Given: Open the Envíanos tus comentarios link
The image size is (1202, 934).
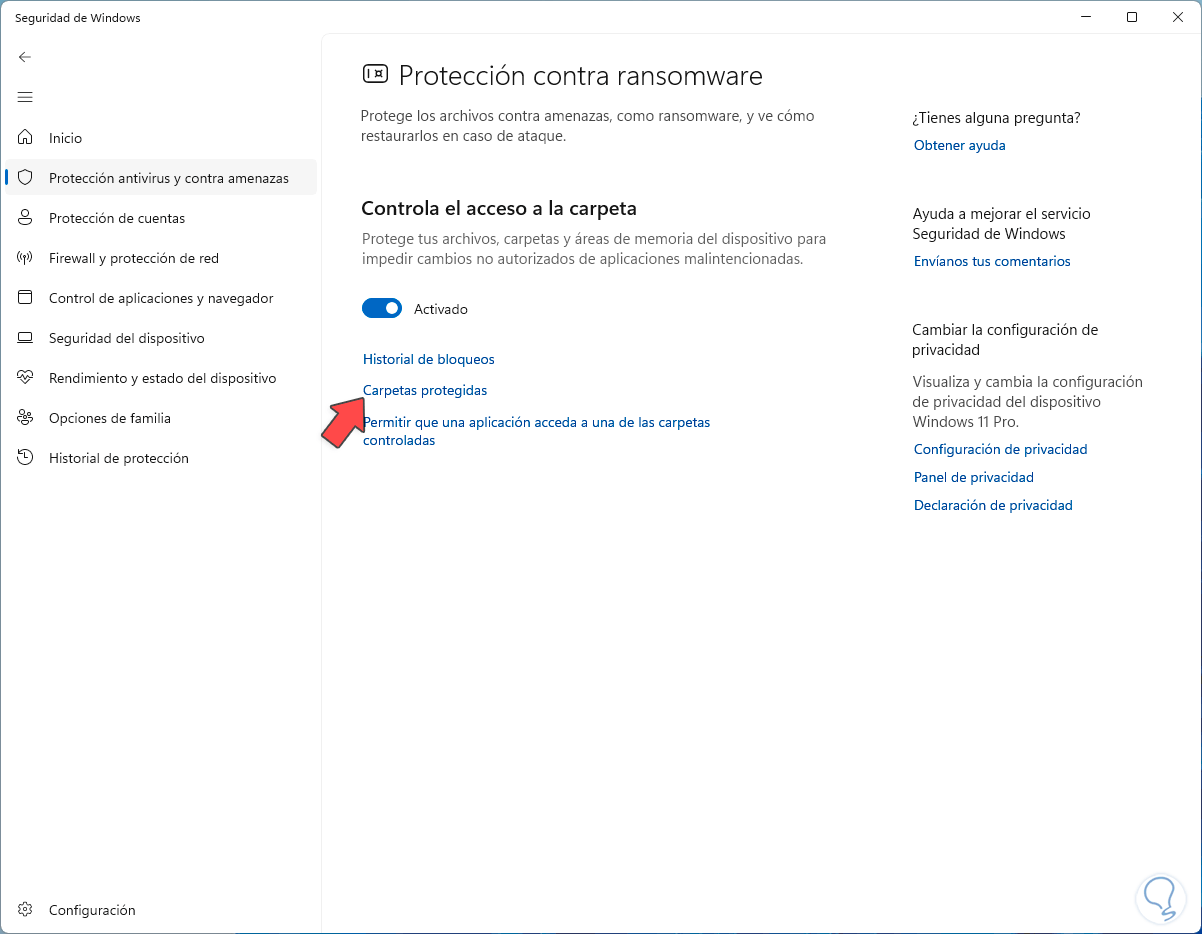Looking at the screenshot, I should coord(992,261).
